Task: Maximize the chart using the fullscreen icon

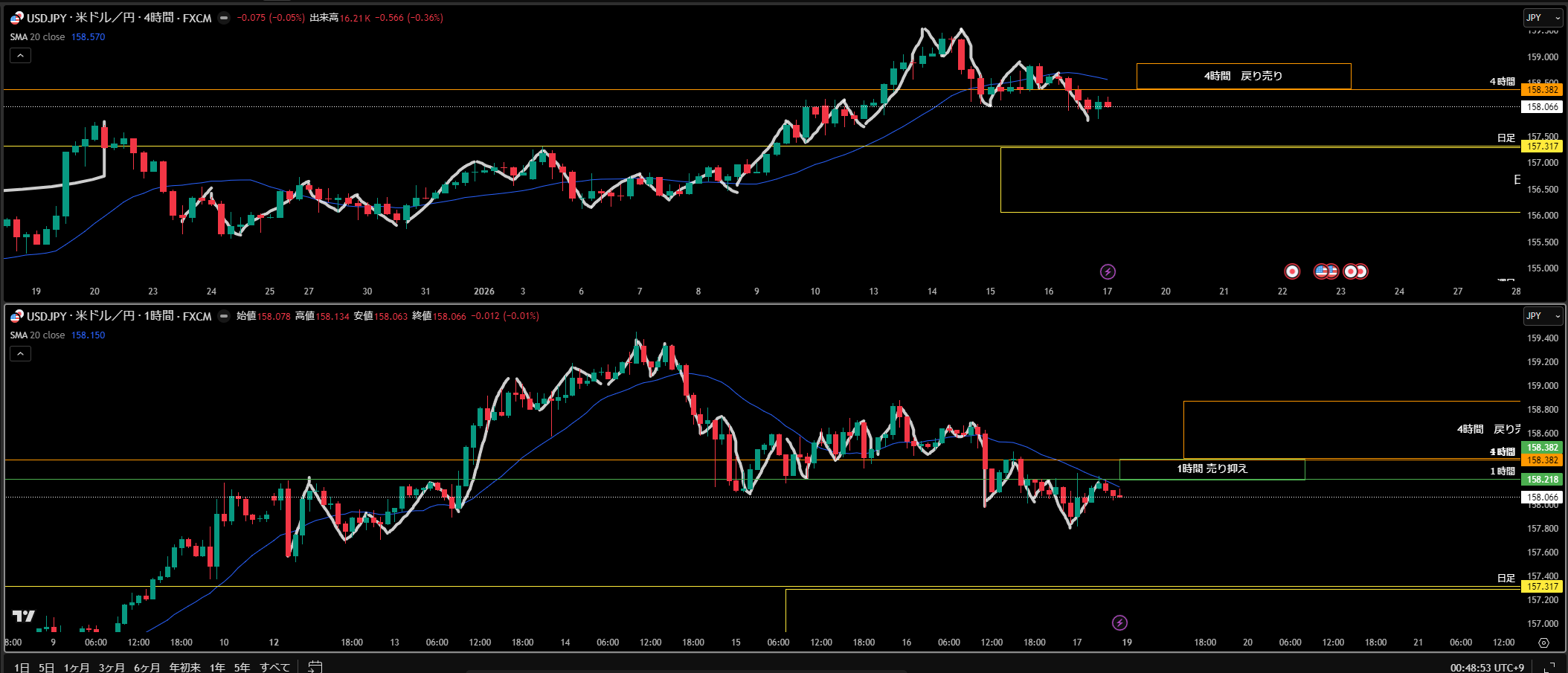Action: point(1549,667)
